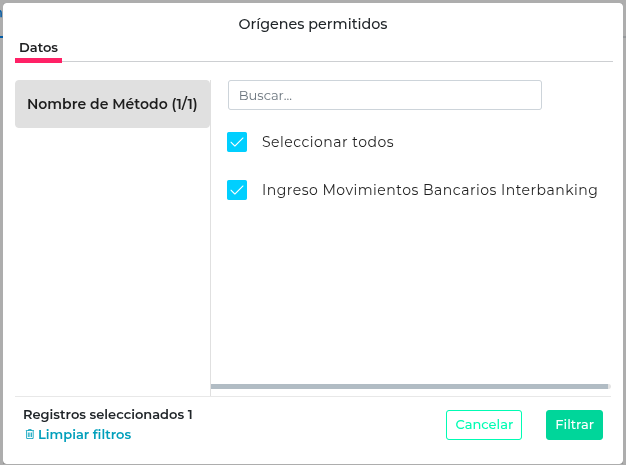Click the Ingreso Movimientos Bancarios Interbanking label
The height and width of the screenshot is (465, 626).
pyautogui.click(x=430, y=190)
